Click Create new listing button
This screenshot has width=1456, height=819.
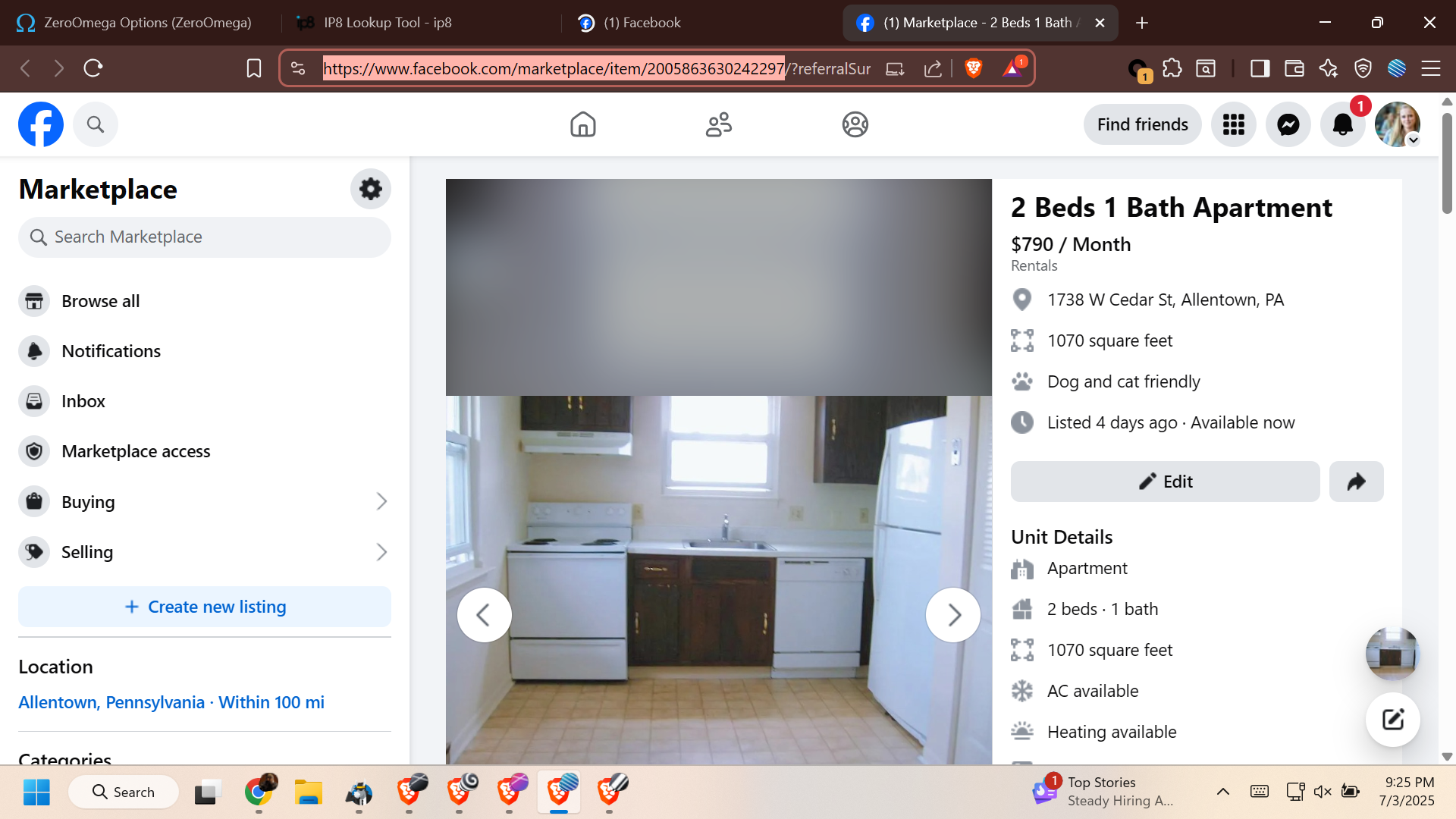pos(205,607)
